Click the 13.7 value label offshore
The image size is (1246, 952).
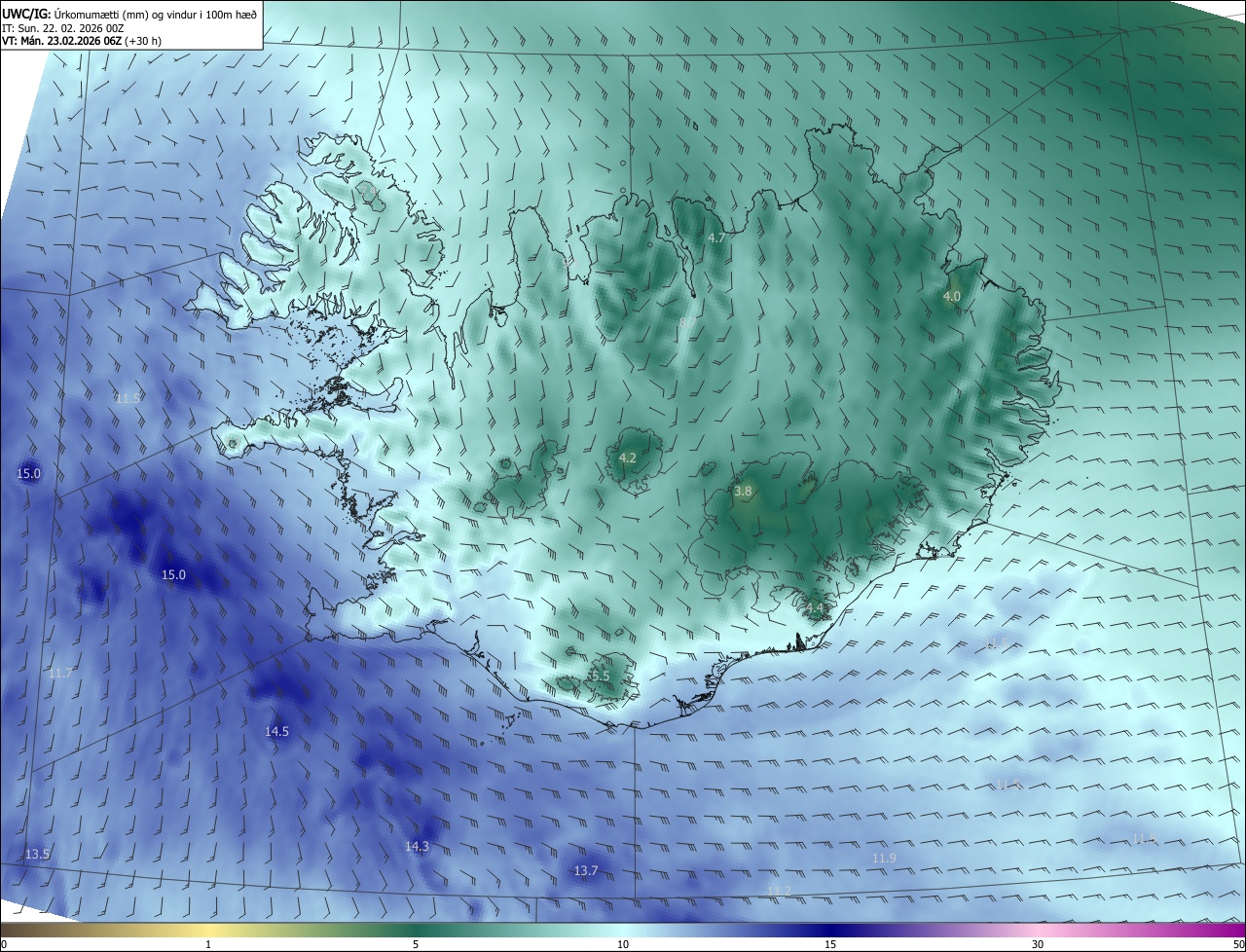click(x=585, y=870)
